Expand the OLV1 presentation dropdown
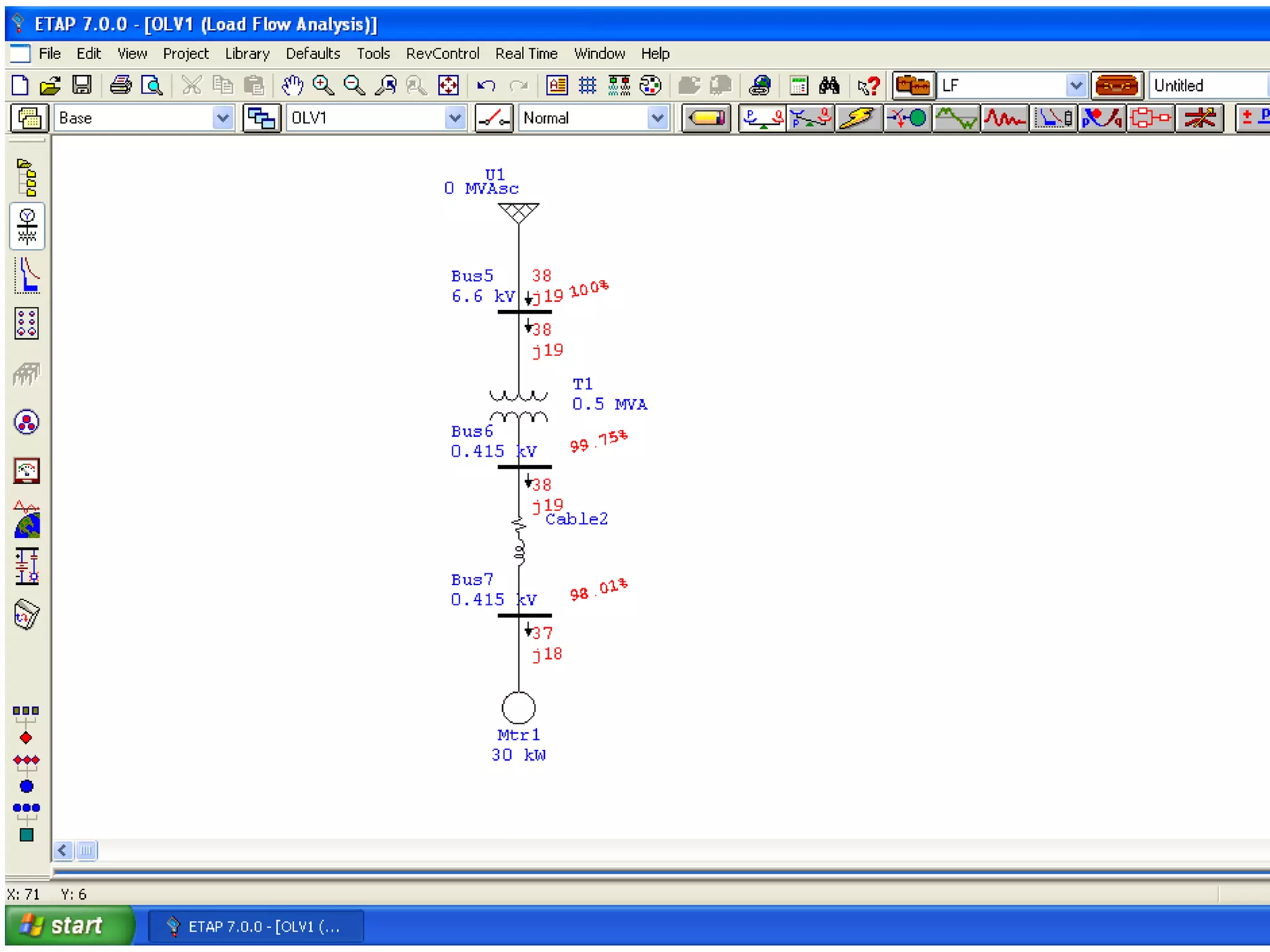The height and width of the screenshot is (952, 1270). 455,118
